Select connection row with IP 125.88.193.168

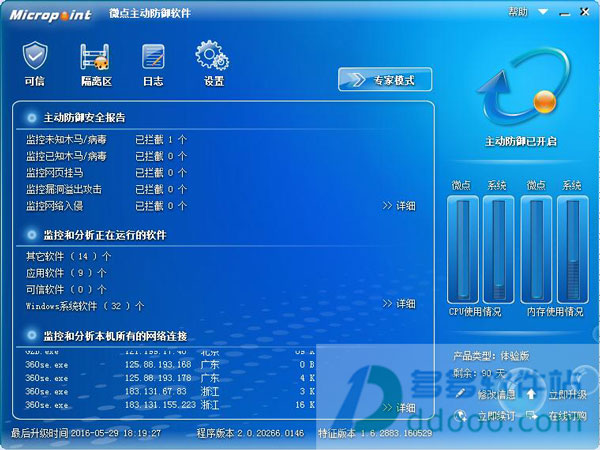pos(170,365)
